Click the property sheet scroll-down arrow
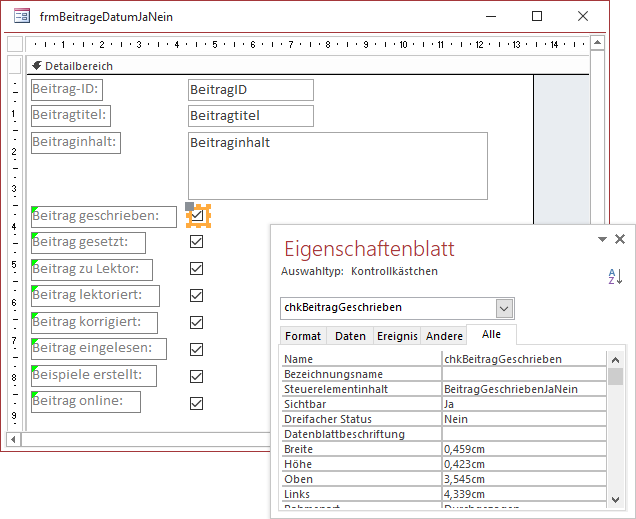 [615, 500]
